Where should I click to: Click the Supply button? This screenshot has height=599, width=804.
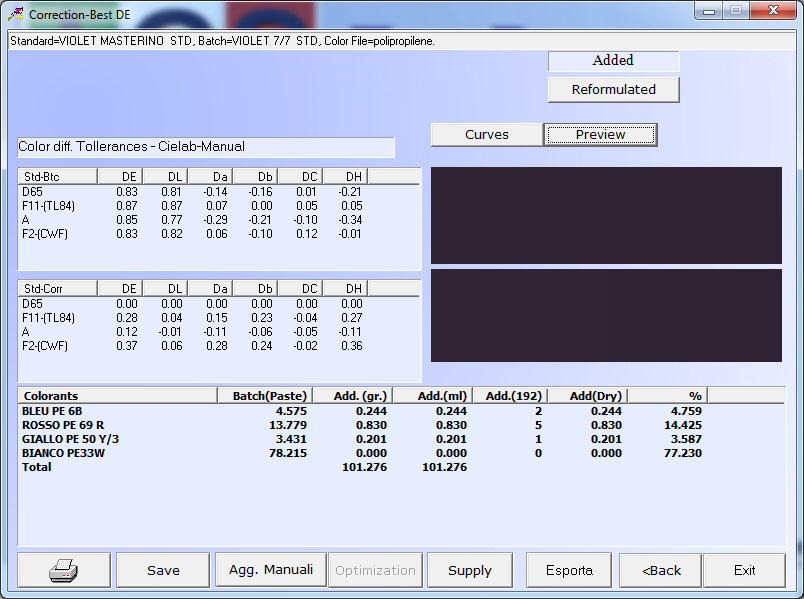470,570
